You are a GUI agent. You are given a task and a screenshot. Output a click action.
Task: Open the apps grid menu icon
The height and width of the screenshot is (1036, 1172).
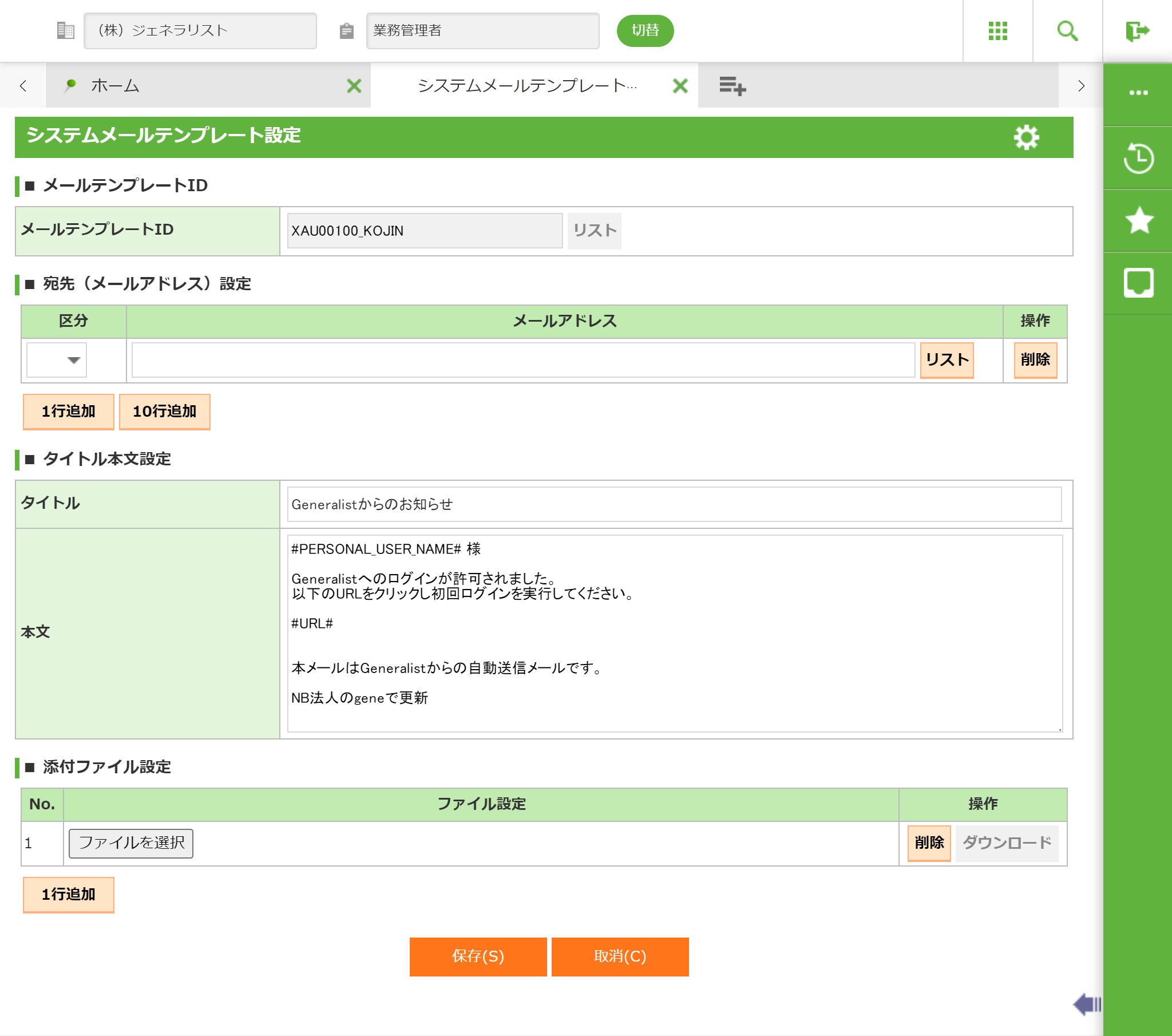[x=997, y=30]
